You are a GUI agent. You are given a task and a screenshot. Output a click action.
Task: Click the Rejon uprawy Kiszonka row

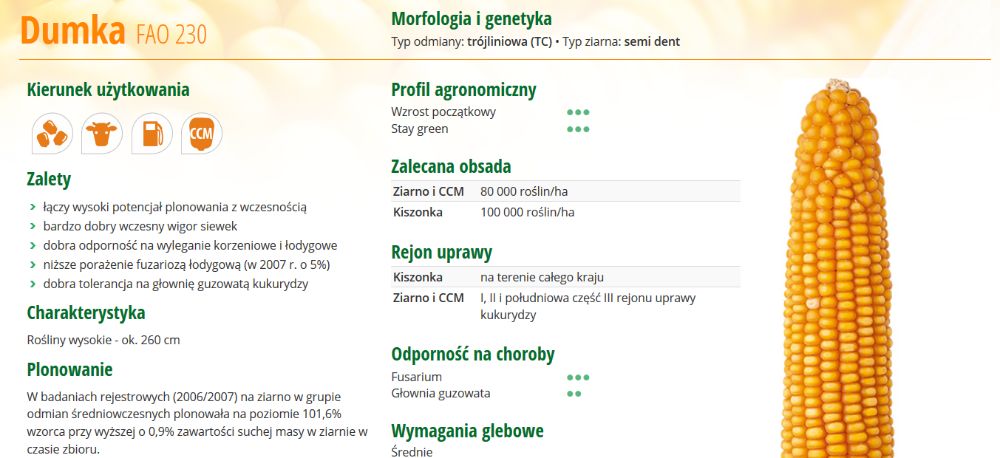(x=566, y=277)
